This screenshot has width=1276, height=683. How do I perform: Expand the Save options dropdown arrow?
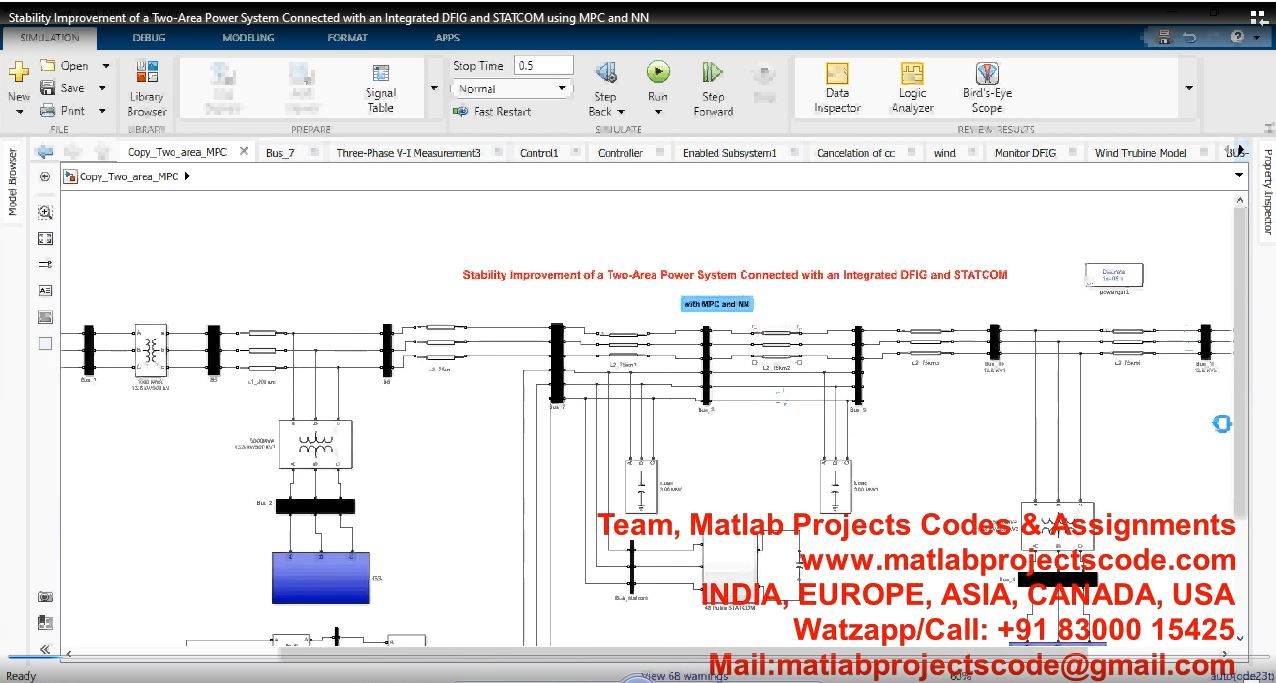105,88
